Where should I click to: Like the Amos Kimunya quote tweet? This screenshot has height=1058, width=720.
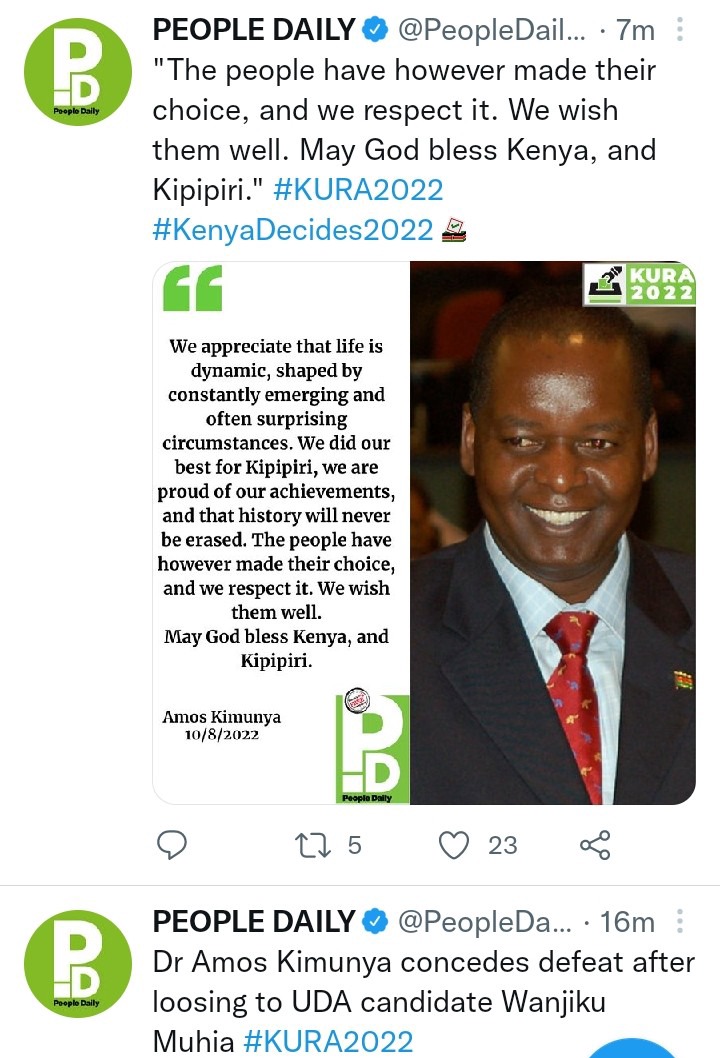tap(453, 845)
